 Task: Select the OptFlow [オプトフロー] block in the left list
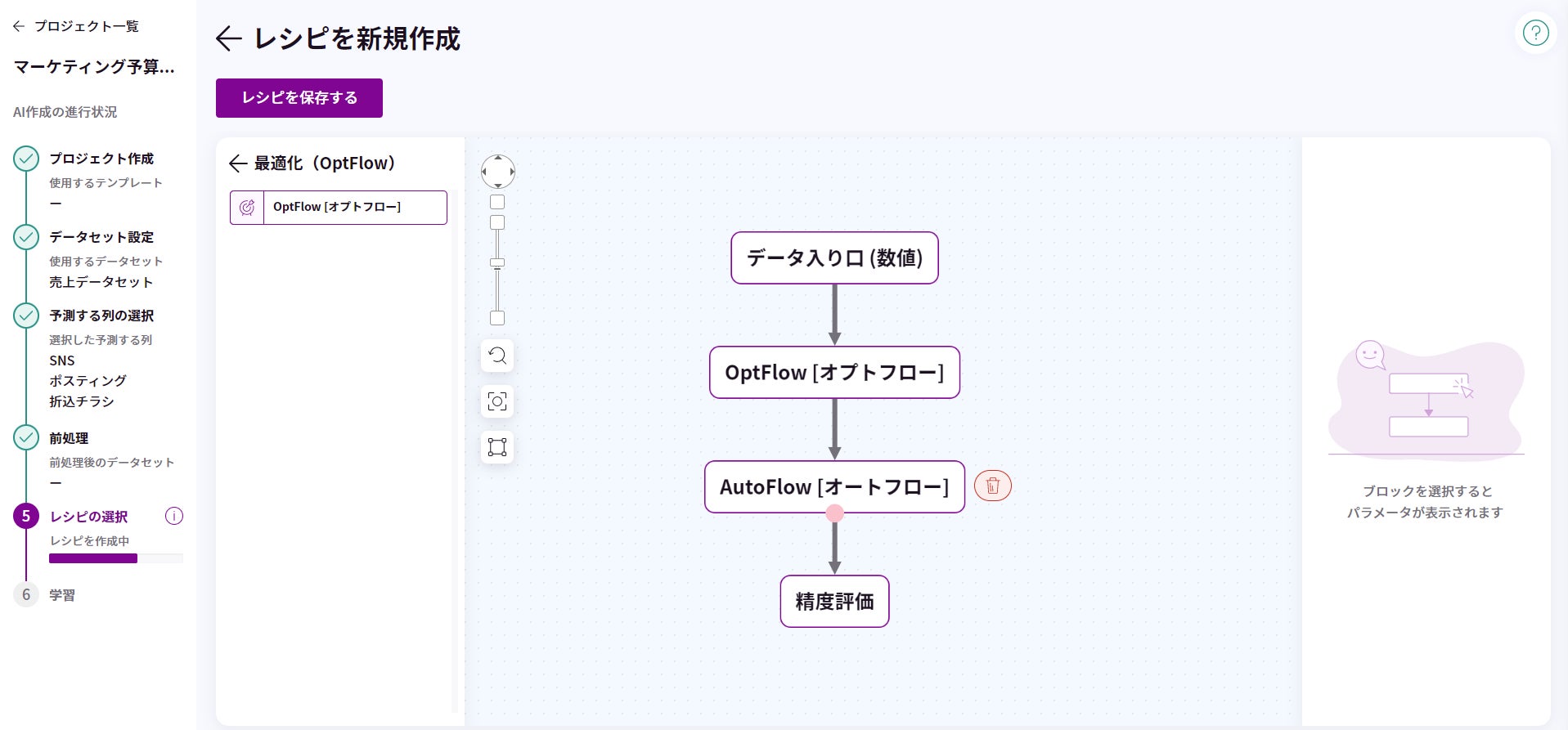point(355,208)
